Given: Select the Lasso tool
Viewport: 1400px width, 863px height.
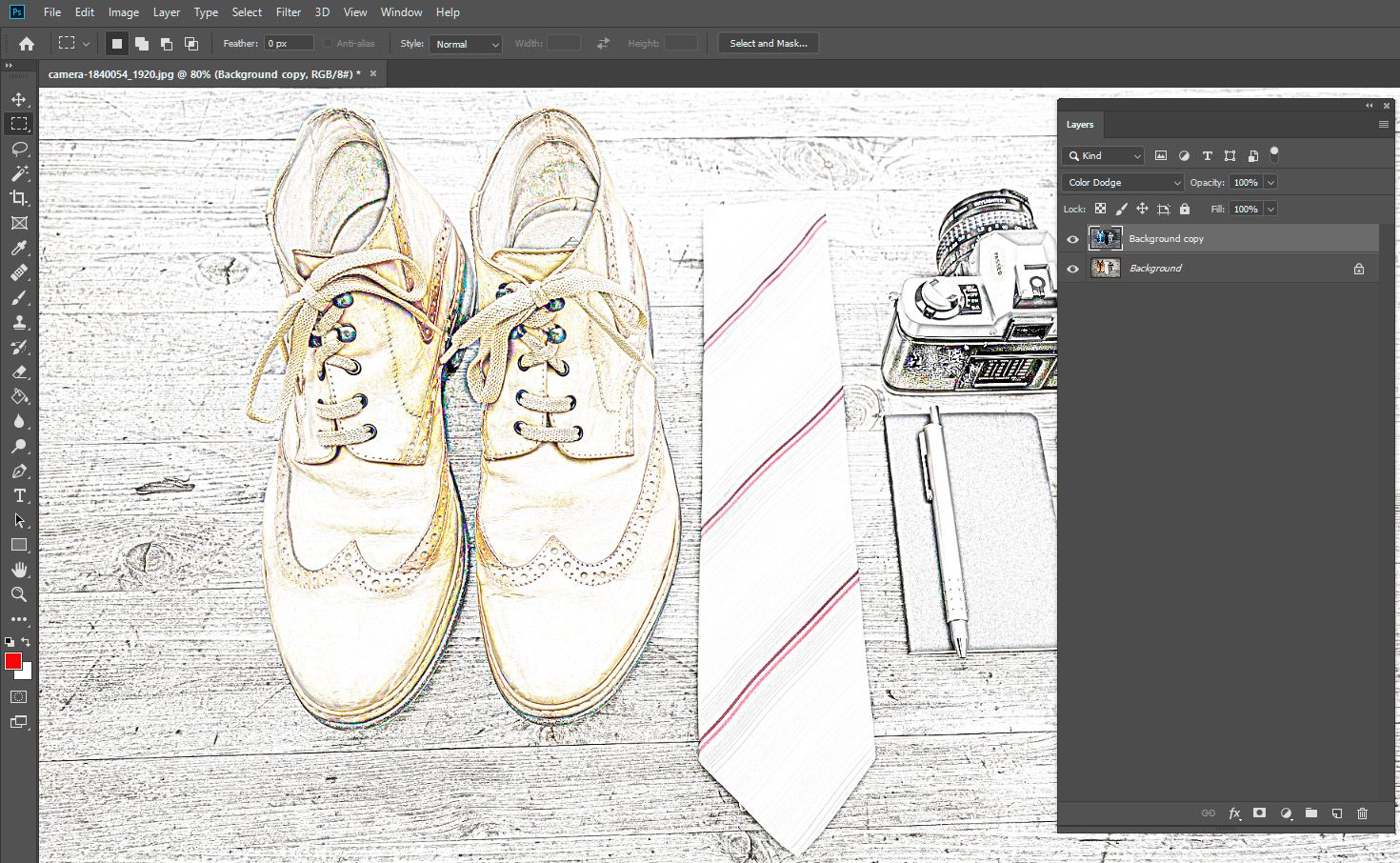Looking at the screenshot, I should tap(19, 149).
